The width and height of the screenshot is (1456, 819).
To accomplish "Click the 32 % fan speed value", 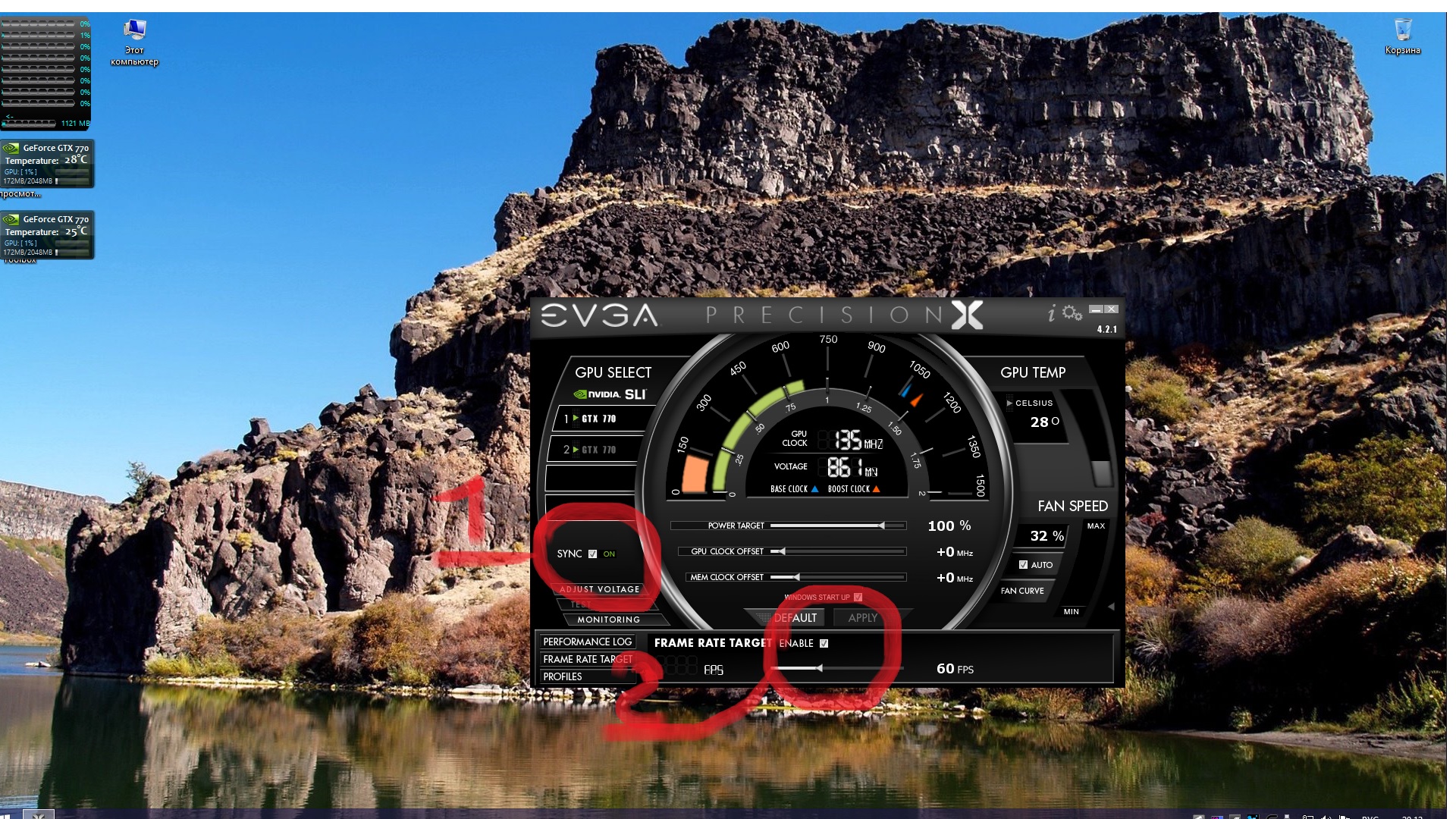I will coord(1046,536).
